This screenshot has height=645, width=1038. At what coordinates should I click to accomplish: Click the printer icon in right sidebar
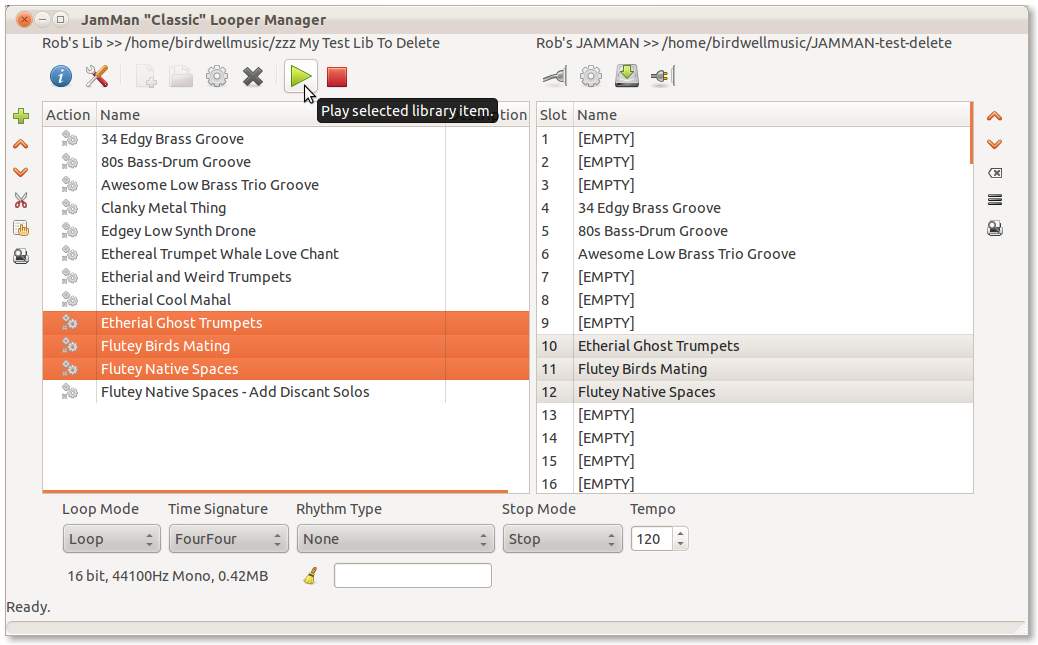(x=995, y=228)
